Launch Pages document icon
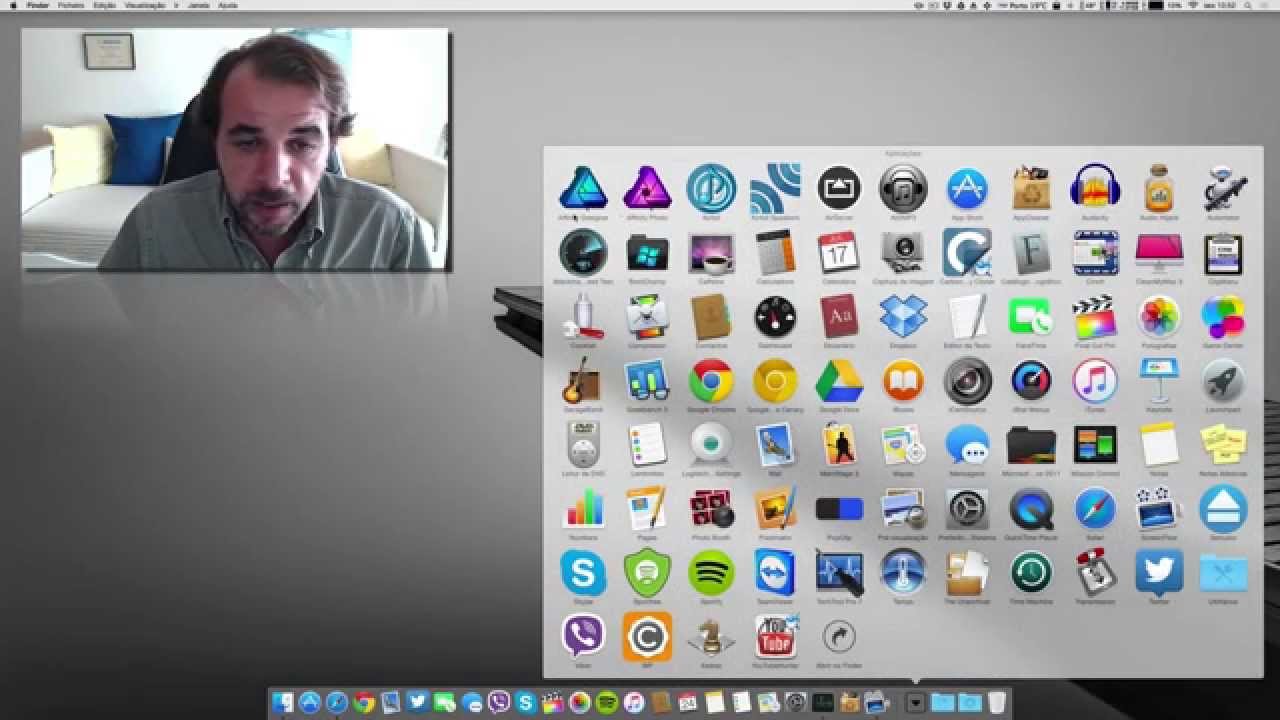 (x=647, y=509)
